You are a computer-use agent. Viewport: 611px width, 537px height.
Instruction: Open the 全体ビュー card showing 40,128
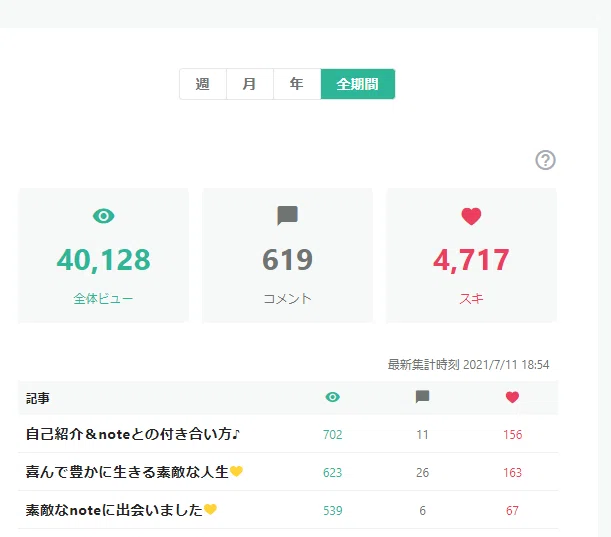pos(104,255)
